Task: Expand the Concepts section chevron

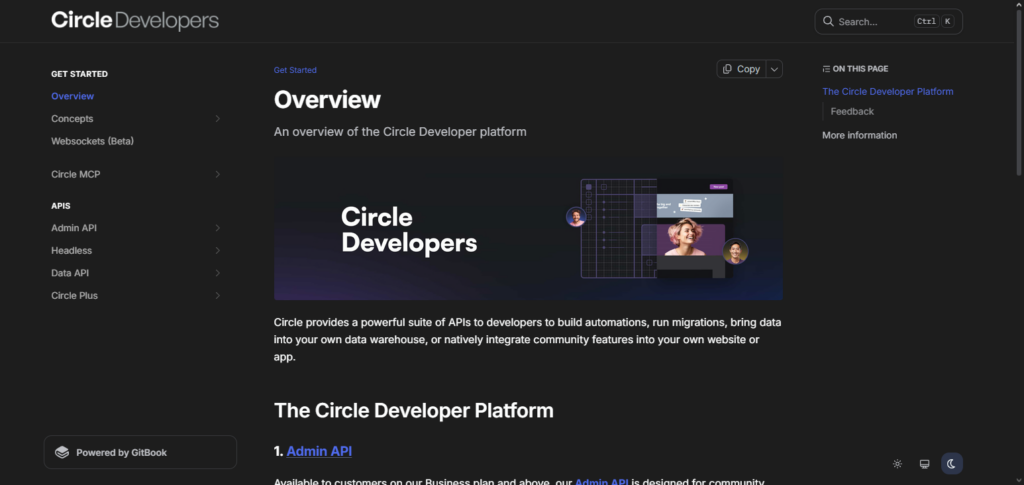Action: 217,119
